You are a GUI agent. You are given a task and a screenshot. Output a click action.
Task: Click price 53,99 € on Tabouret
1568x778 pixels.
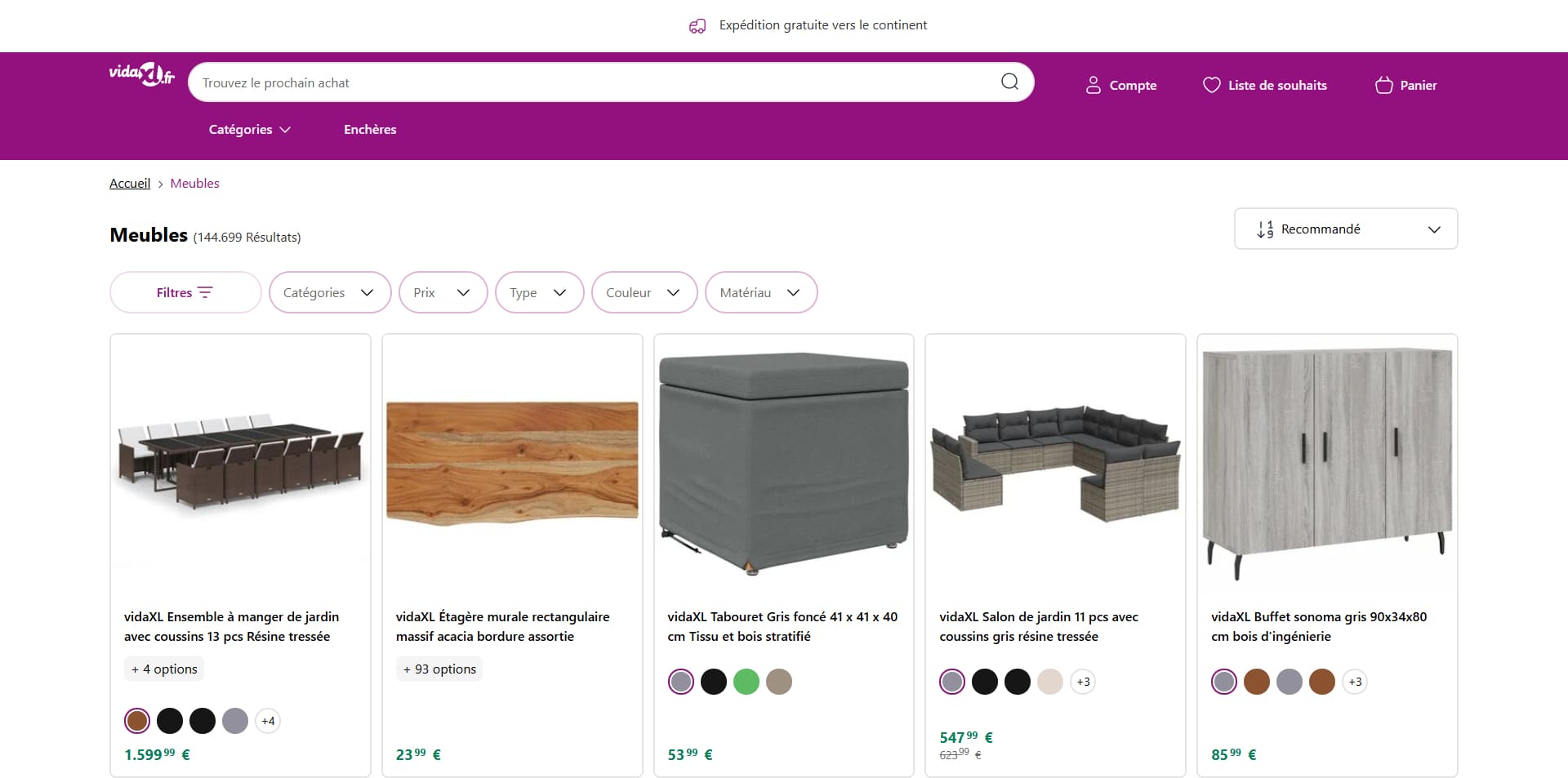coord(690,754)
